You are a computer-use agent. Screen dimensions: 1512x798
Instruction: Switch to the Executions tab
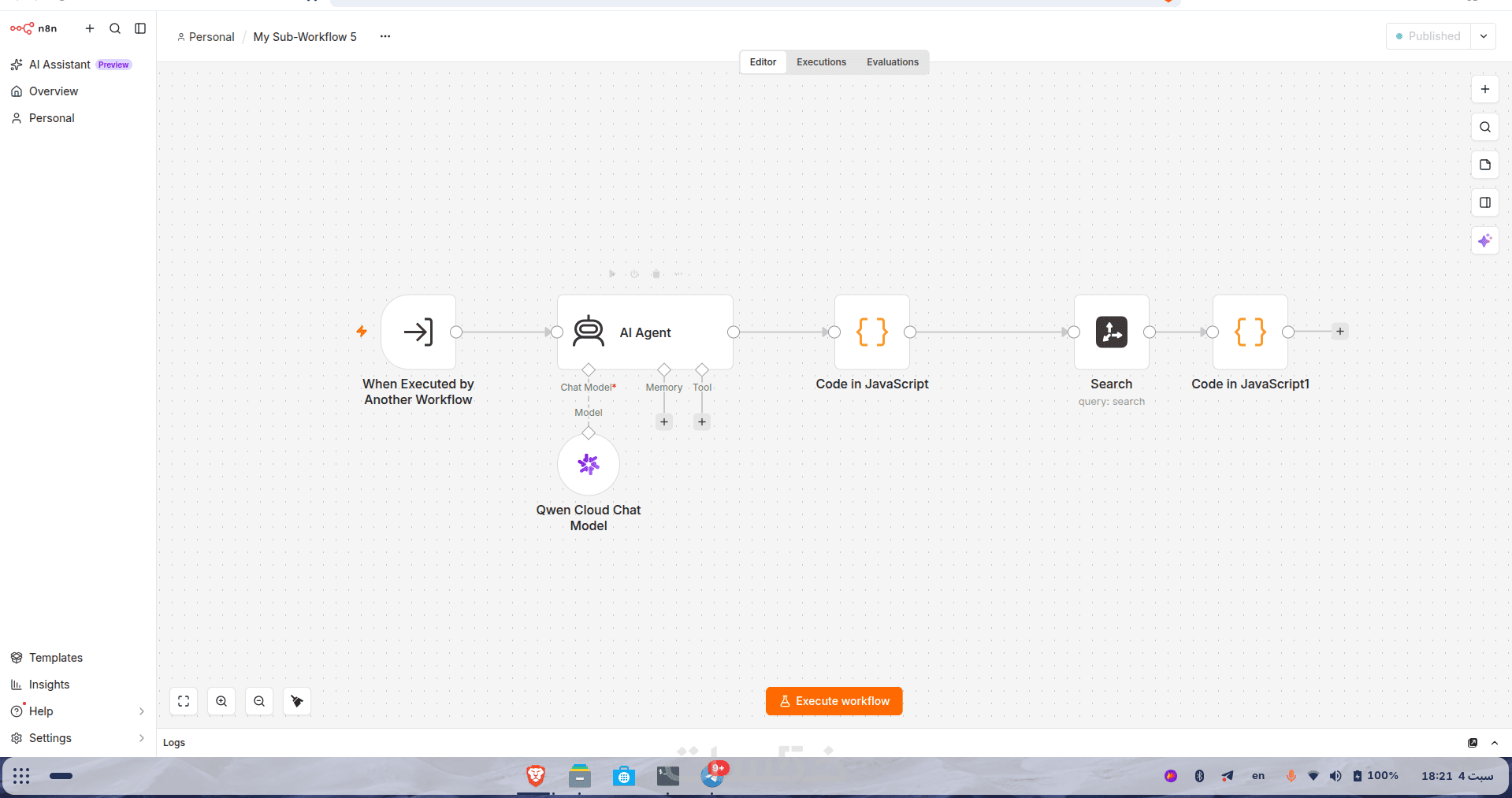(821, 62)
